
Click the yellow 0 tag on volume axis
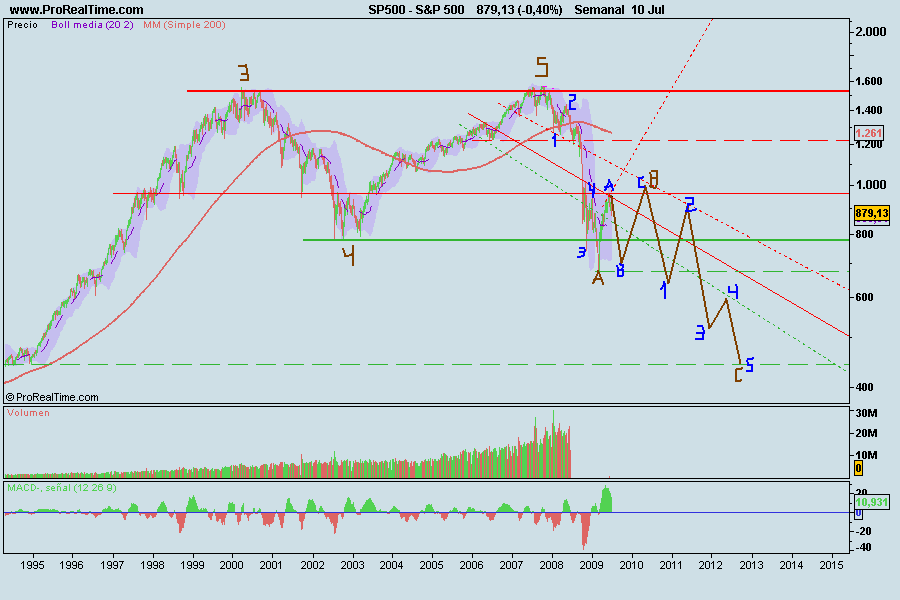(859, 468)
